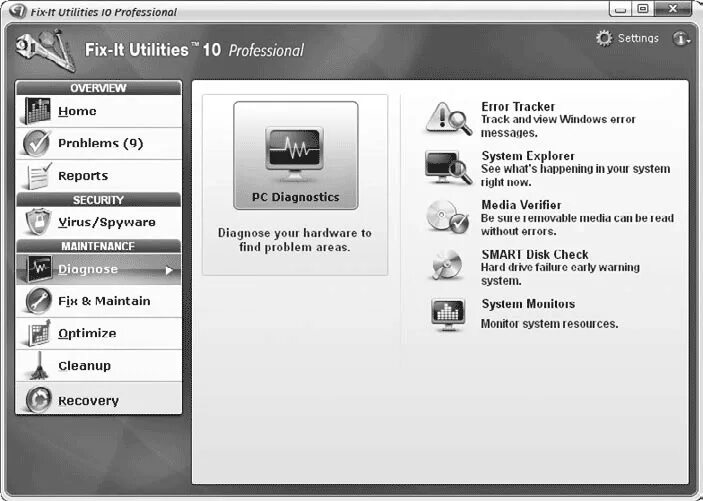Image resolution: width=703 pixels, height=501 pixels.
Task: Minimize the Fix-It Utilities window
Action: 621,9
